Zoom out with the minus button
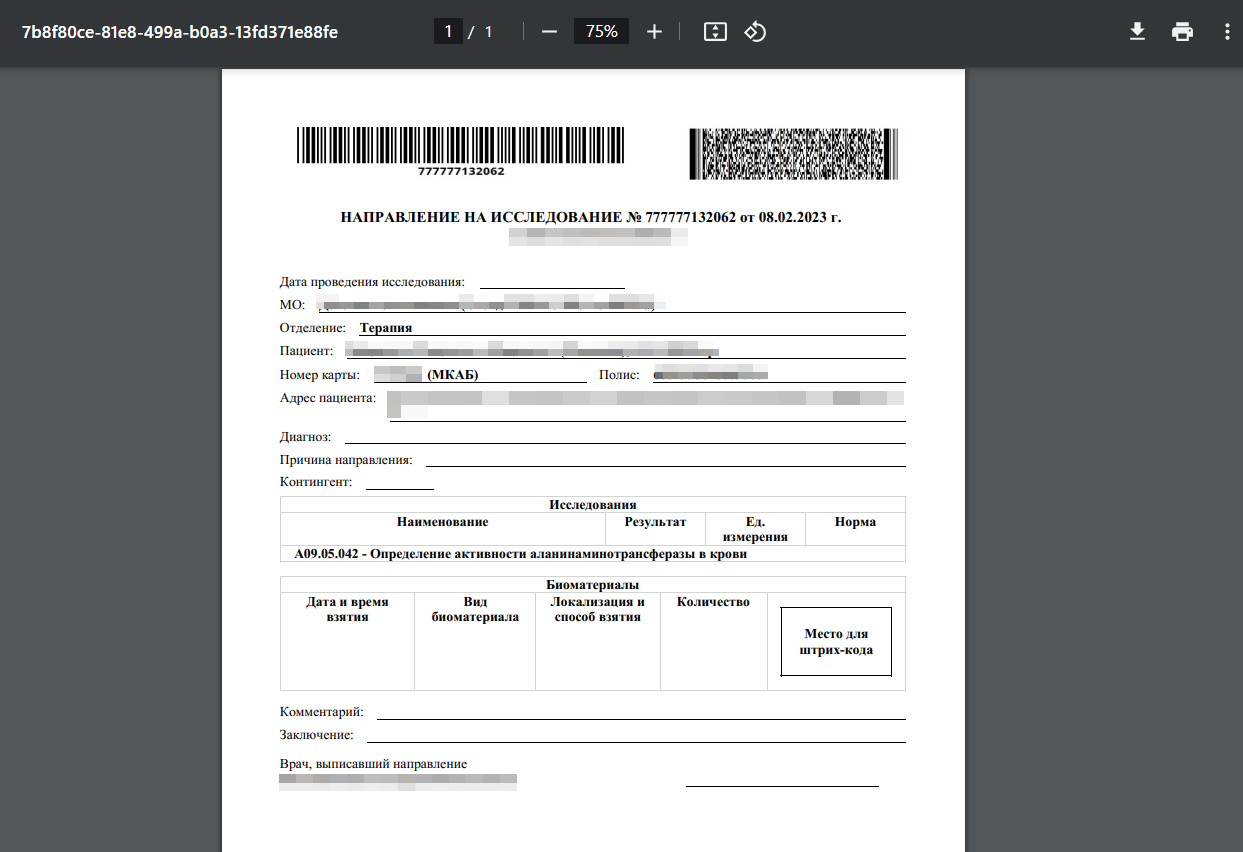 pos(549,32)
